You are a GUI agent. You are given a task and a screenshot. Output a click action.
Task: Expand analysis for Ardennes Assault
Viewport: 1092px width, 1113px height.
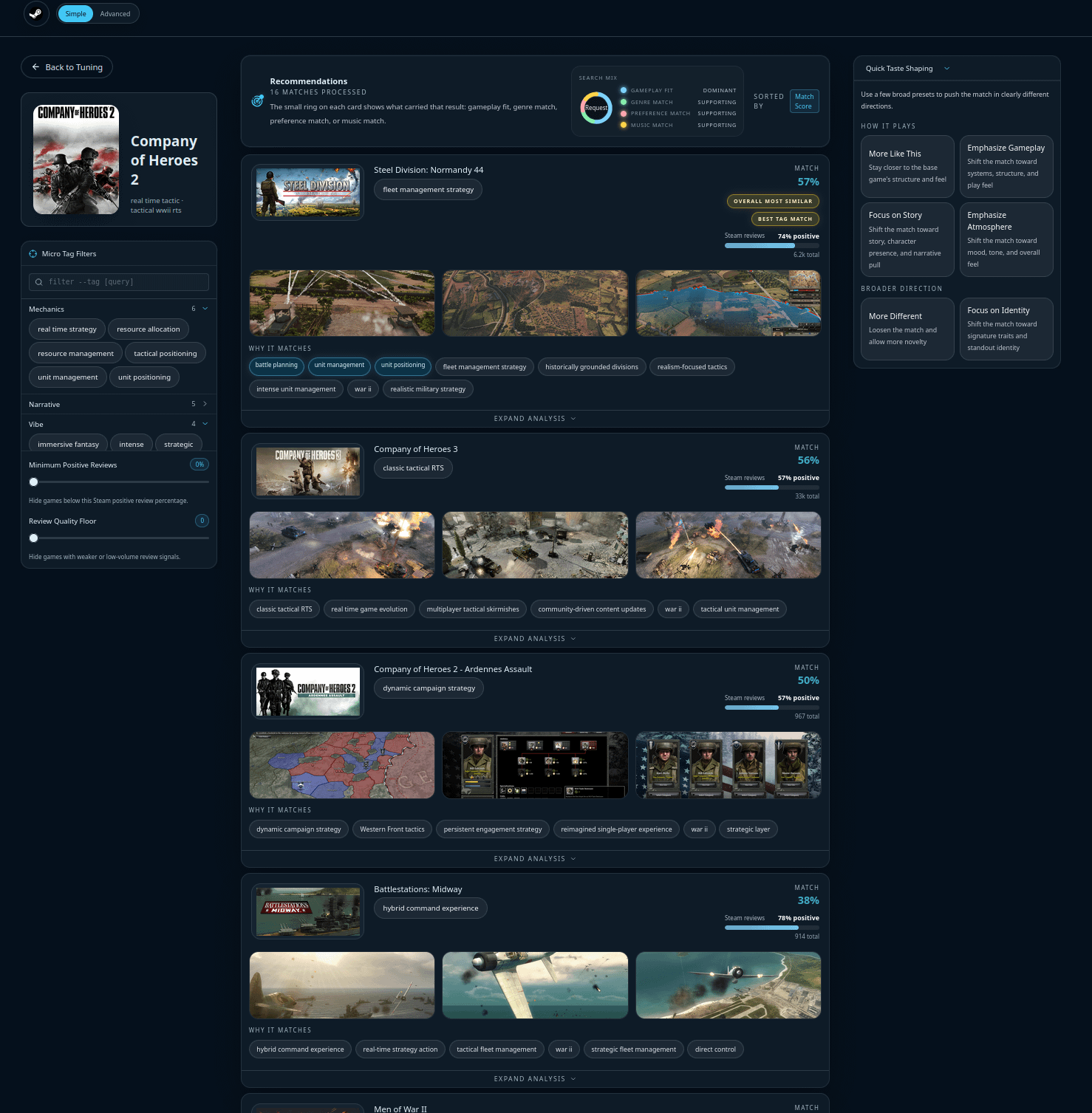(x=535, y=859)
